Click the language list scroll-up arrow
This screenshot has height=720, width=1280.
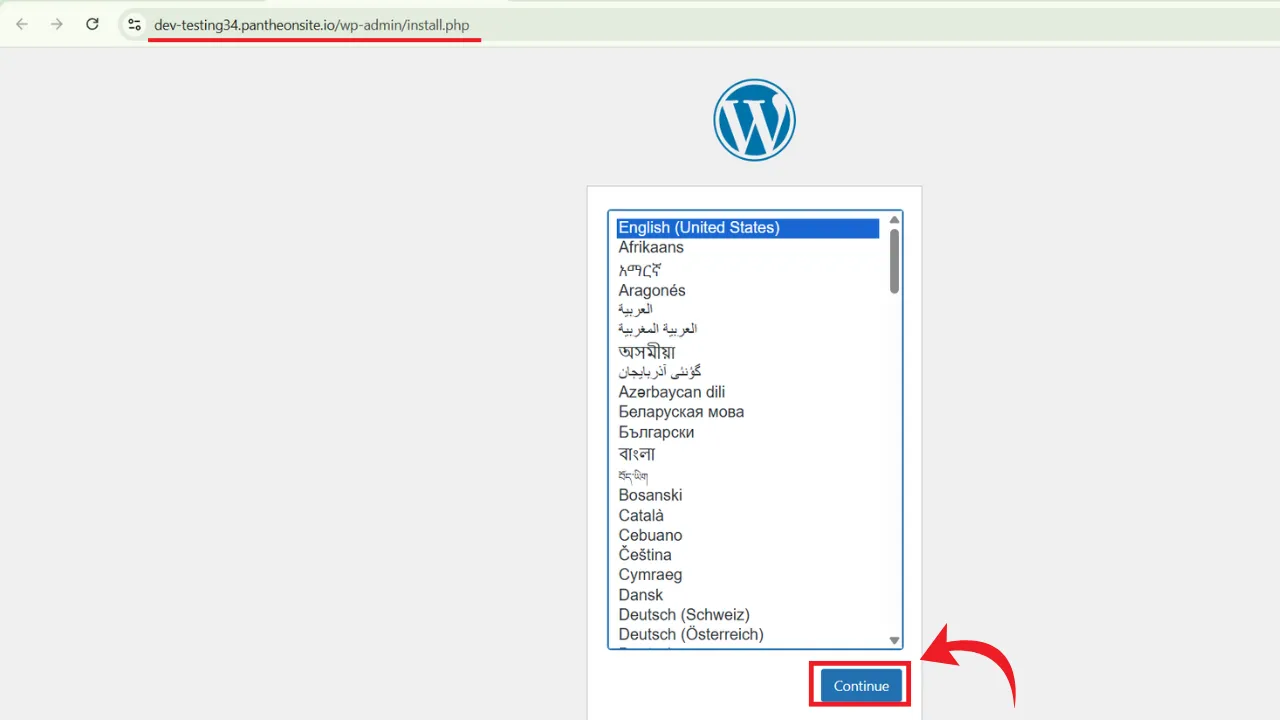pyautogui.click(x=895, y=220)
